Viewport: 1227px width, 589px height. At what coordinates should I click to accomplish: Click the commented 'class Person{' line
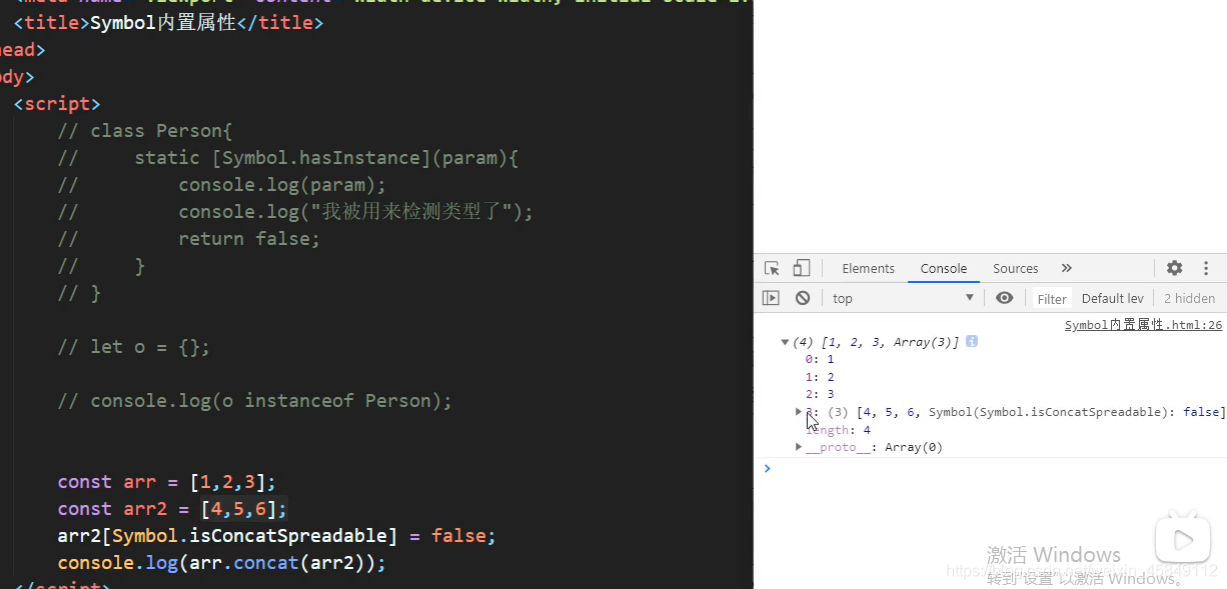[x=144, y=131]
